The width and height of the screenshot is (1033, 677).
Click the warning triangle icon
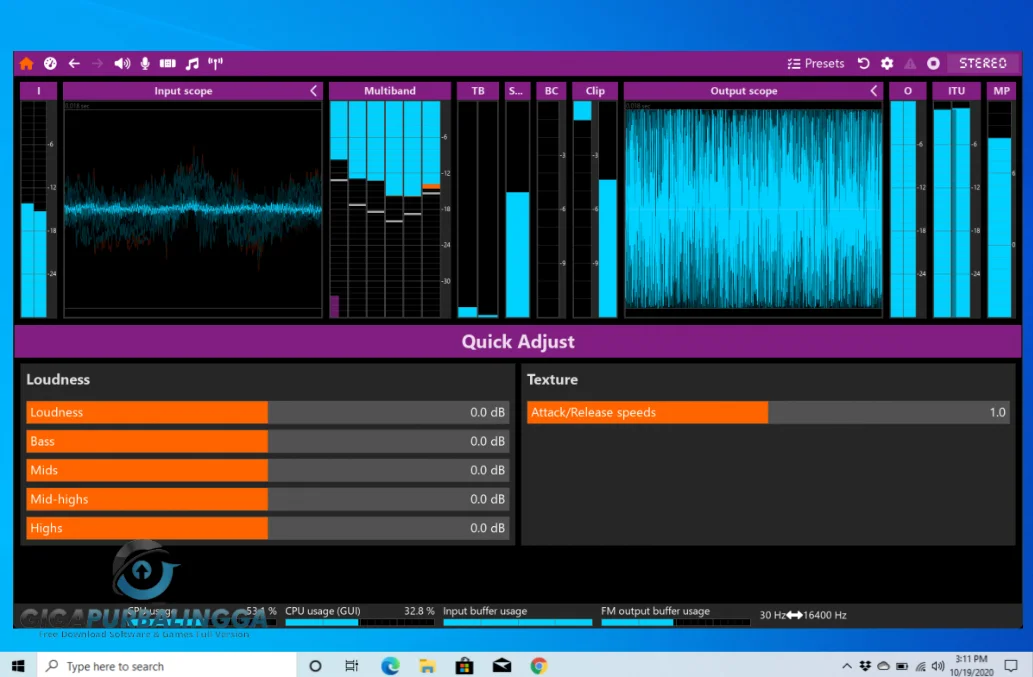tap(910, 63)
